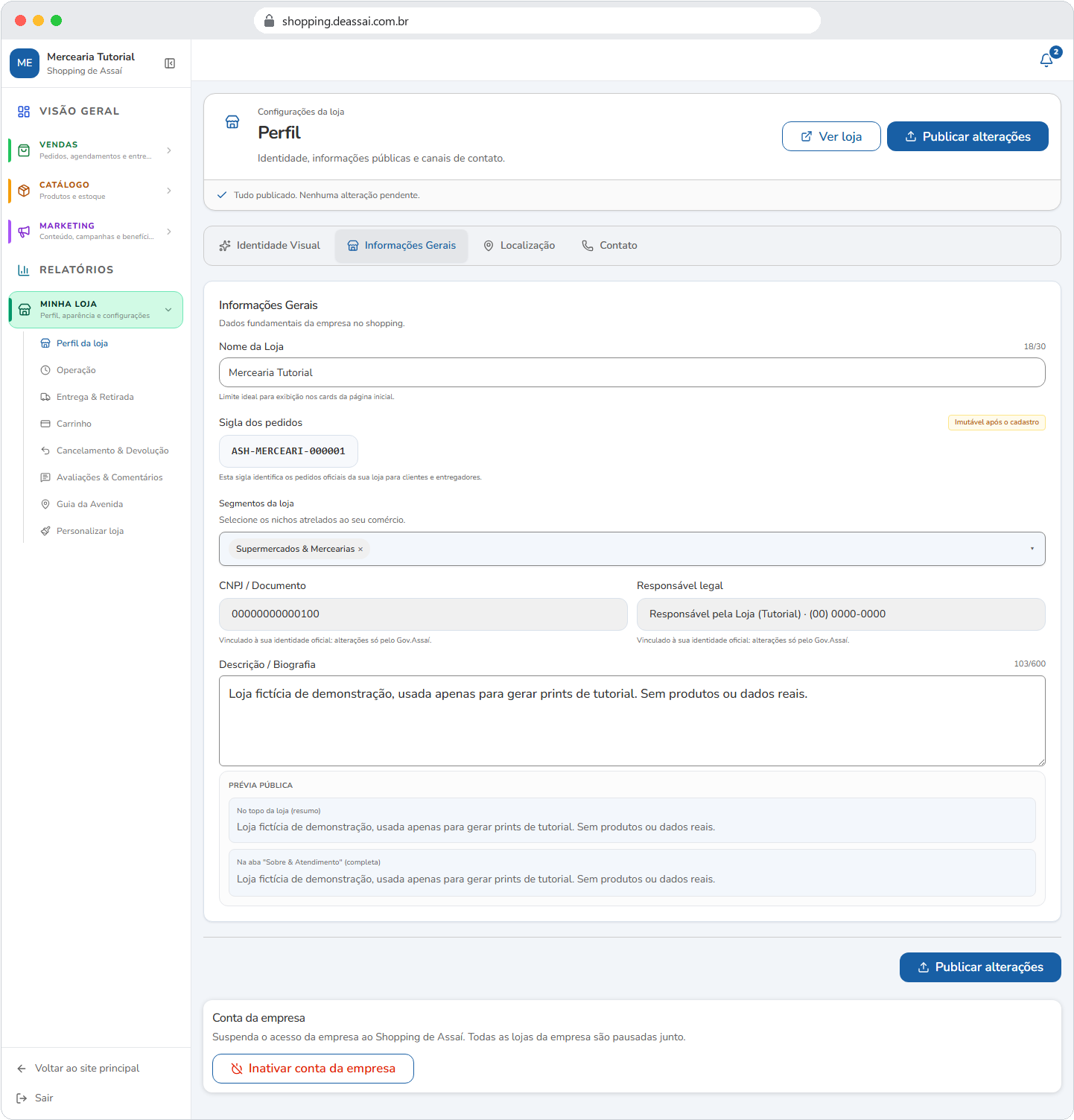Viewport: 1074px width, 1120px height.
Task: Click the brush icon beside Personalizar loja
Action: (x=45, y=531)
